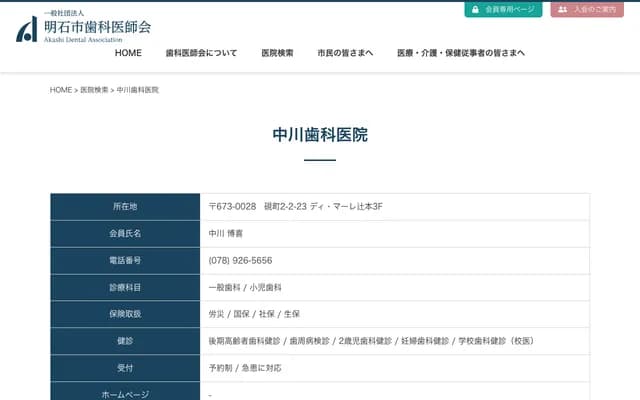This screenshot has width=640, height=400.
Task: Click the 中川歯科医院 page heading
Action: point(320,134)
